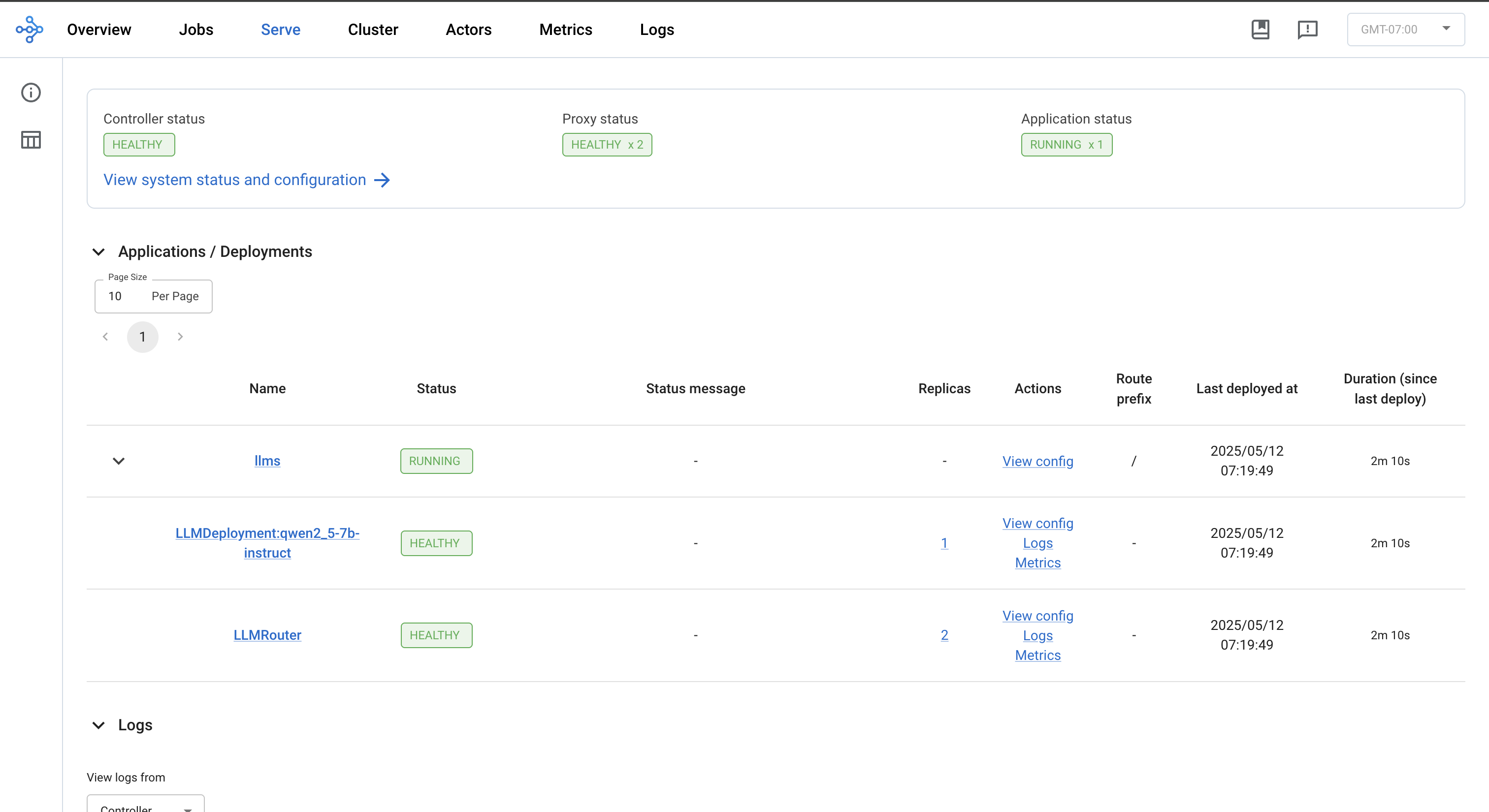Open the GMT-07:00 timezone dropdown
Viewport: 1489px width, 812px height.
click(1405, 29)
